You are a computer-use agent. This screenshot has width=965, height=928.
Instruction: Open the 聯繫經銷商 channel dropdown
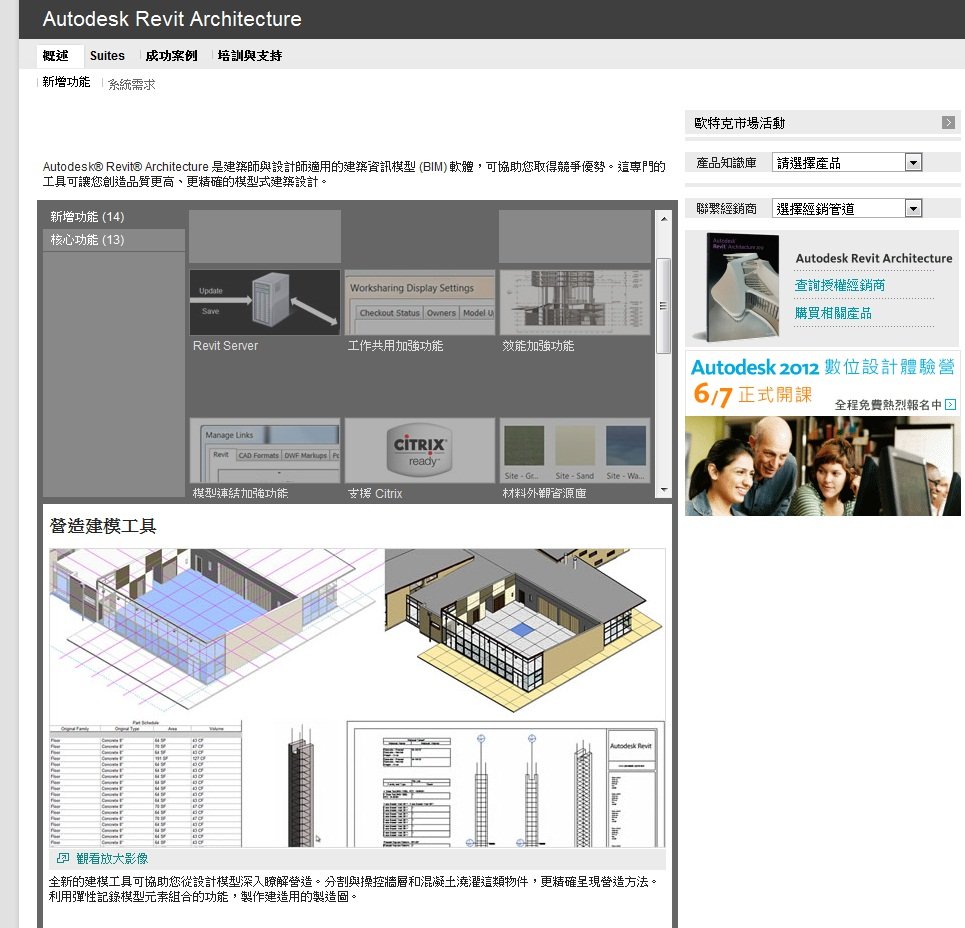847,209
